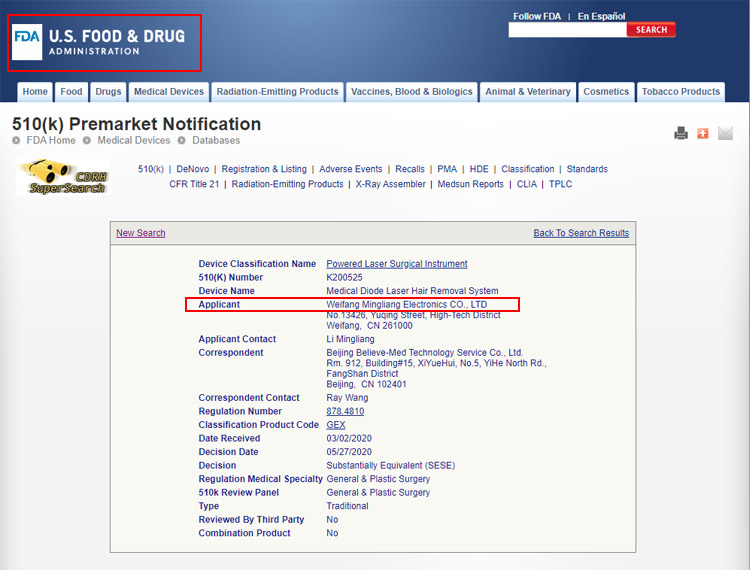Open the Vaccines, Blood & Biologics tab
750x570 pixels.
click(412, 92)
